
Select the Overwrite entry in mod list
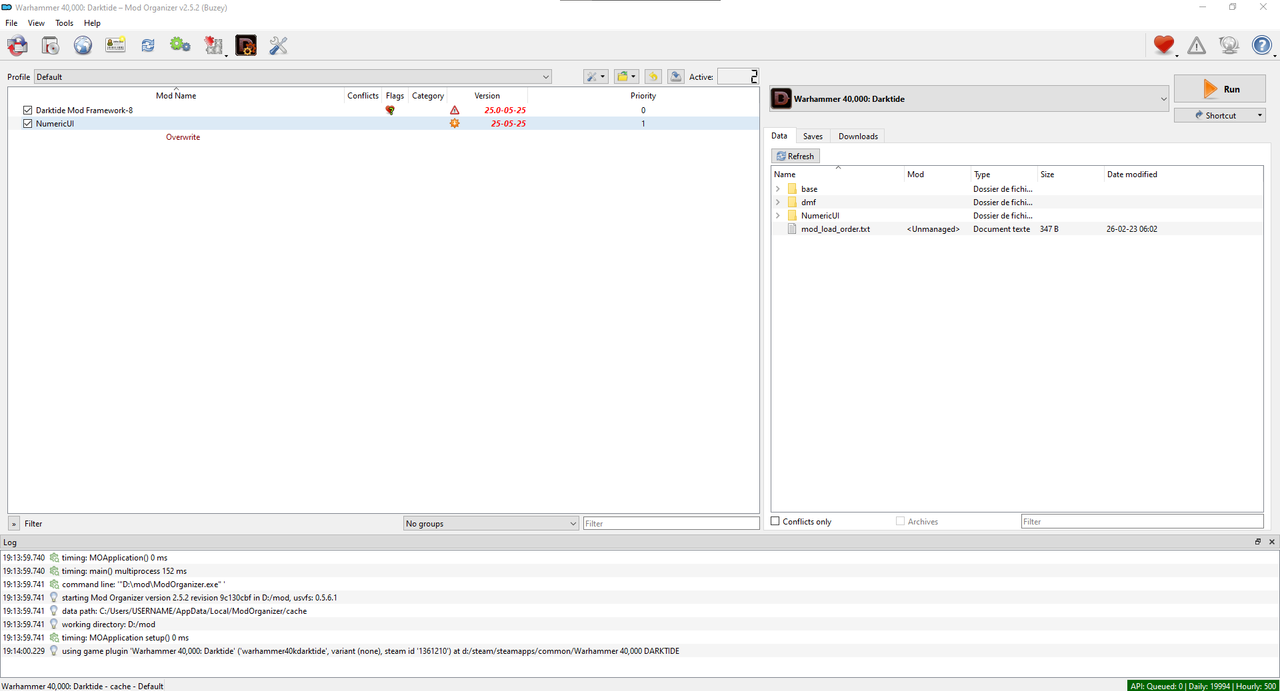click(183, 137)
